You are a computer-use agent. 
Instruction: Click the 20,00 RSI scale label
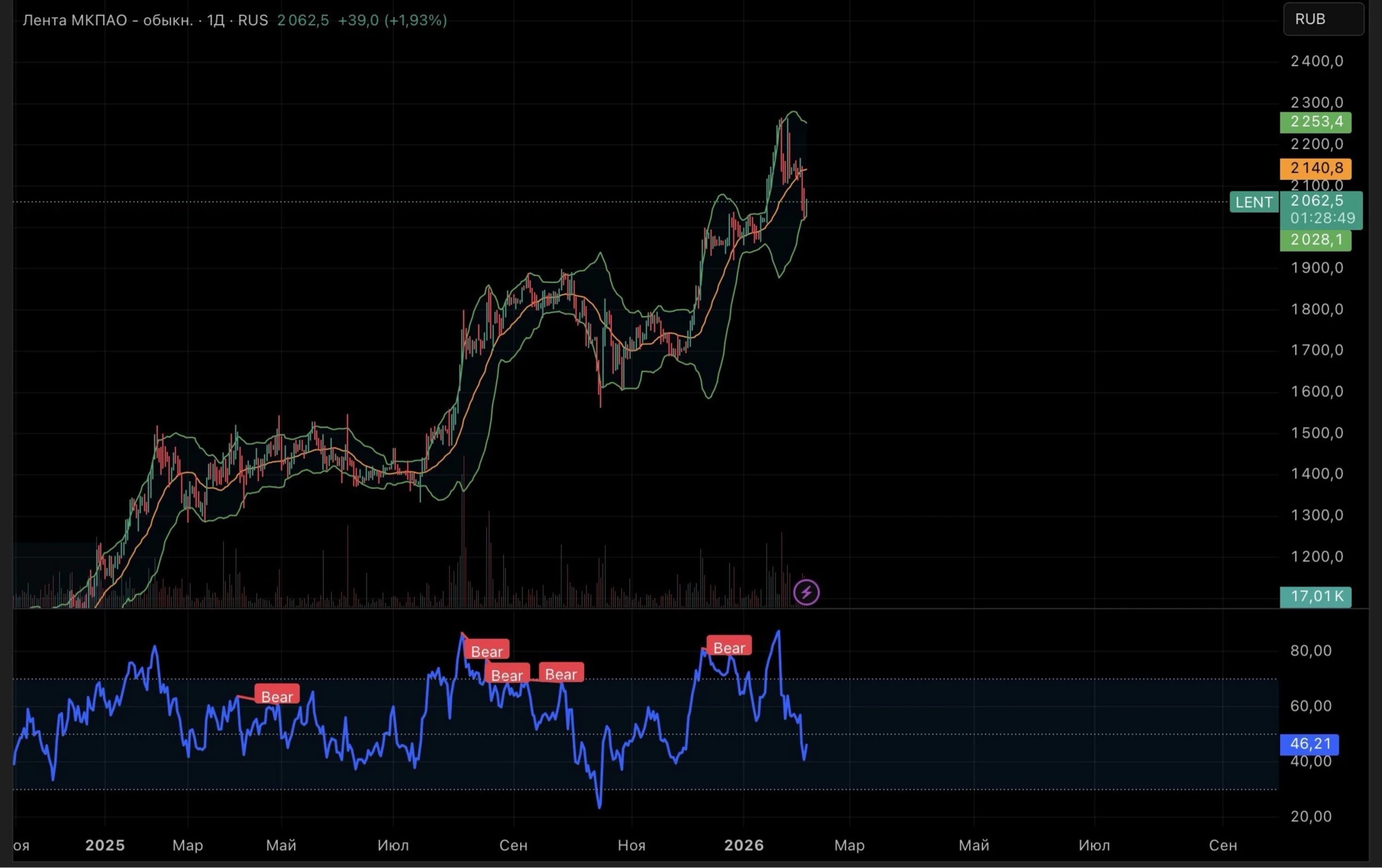coord(1311,816)
